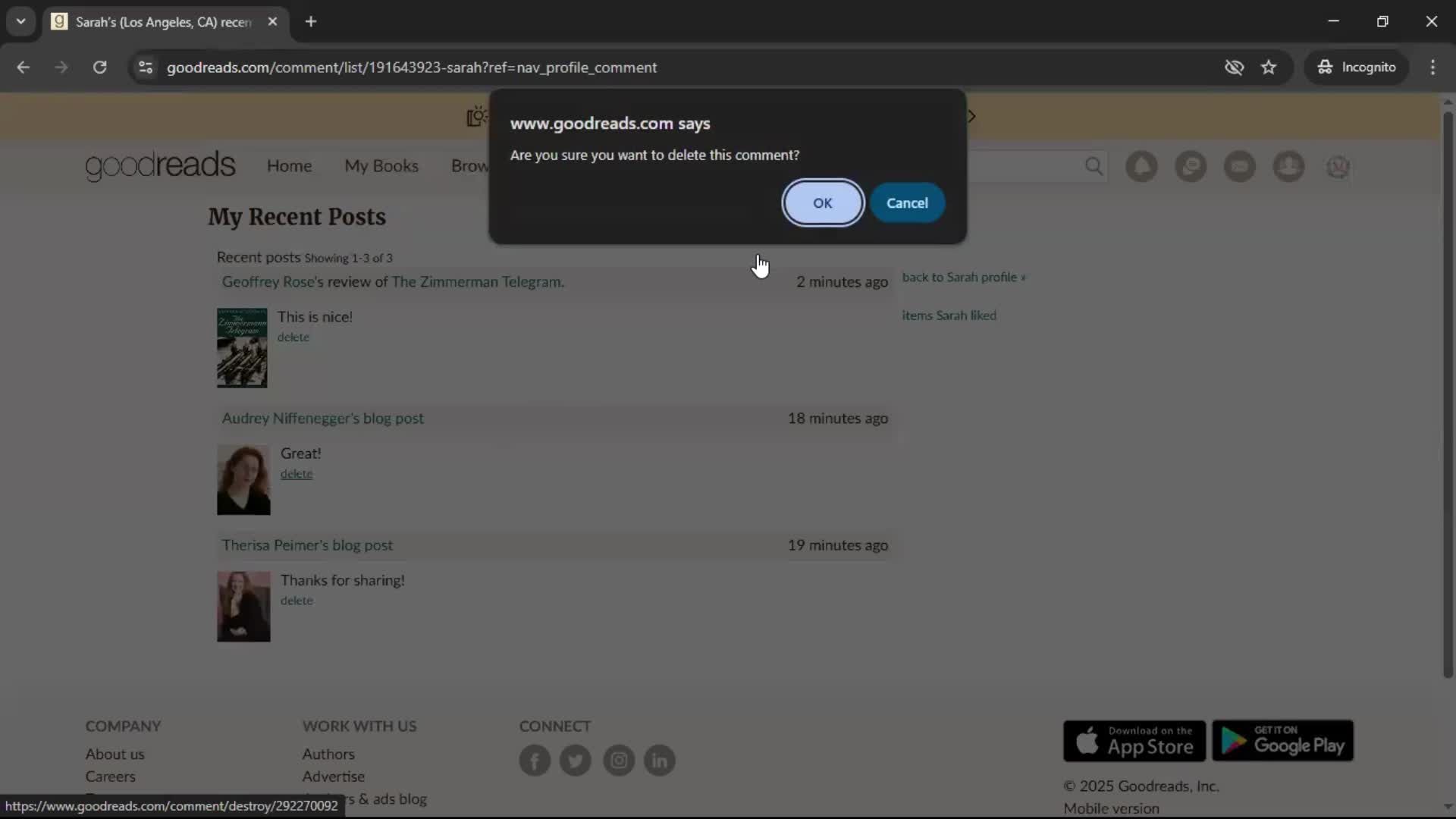Click the Zimmerman Telegram cover thumbnail
The image size is (1456, 819).
(x=242, y=347)
